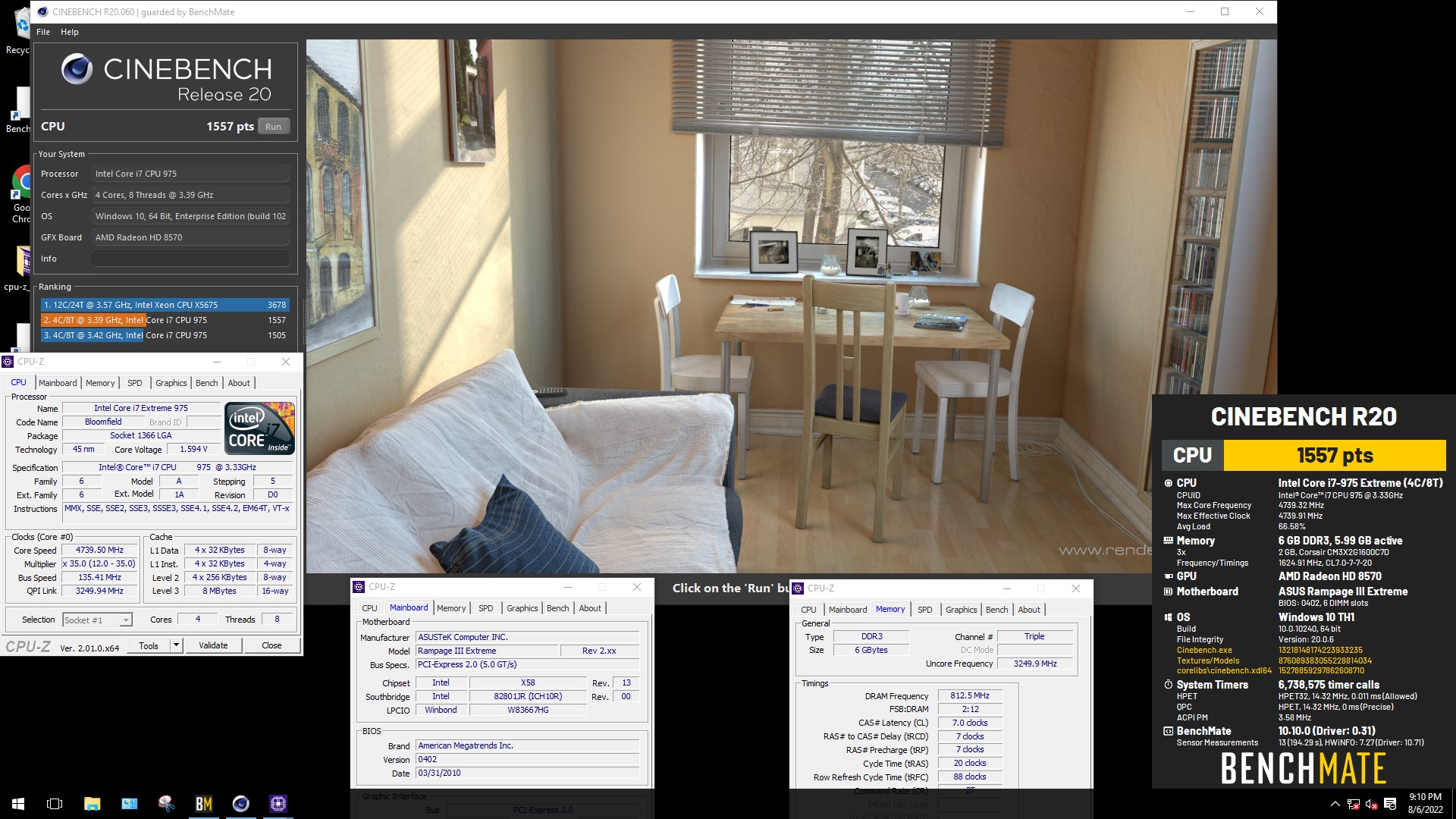1456x819 pixels.
Task: Click the DRAM Frequency 812.5 MHz value
Action: pos(970,695)
